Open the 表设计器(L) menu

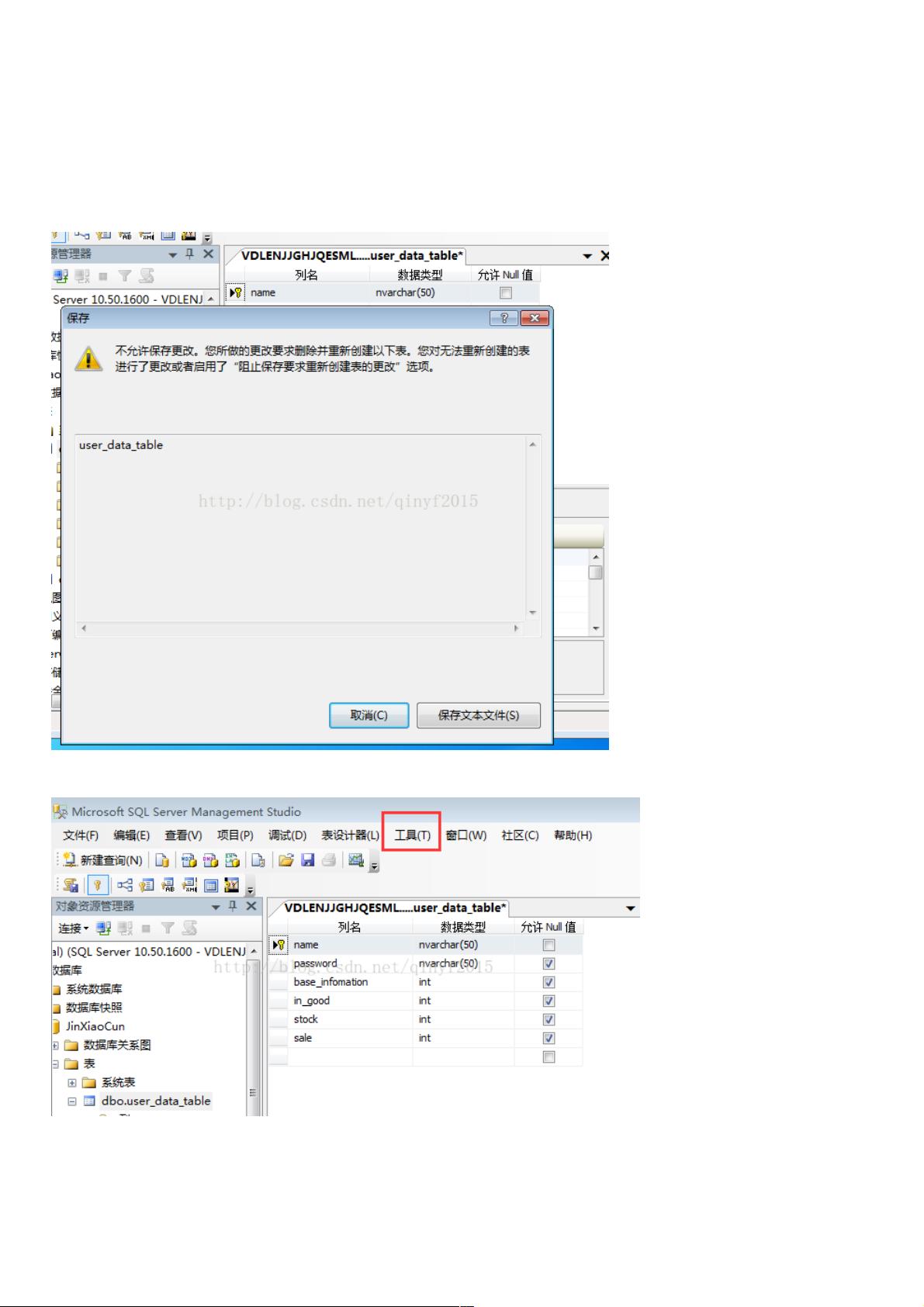351,835
